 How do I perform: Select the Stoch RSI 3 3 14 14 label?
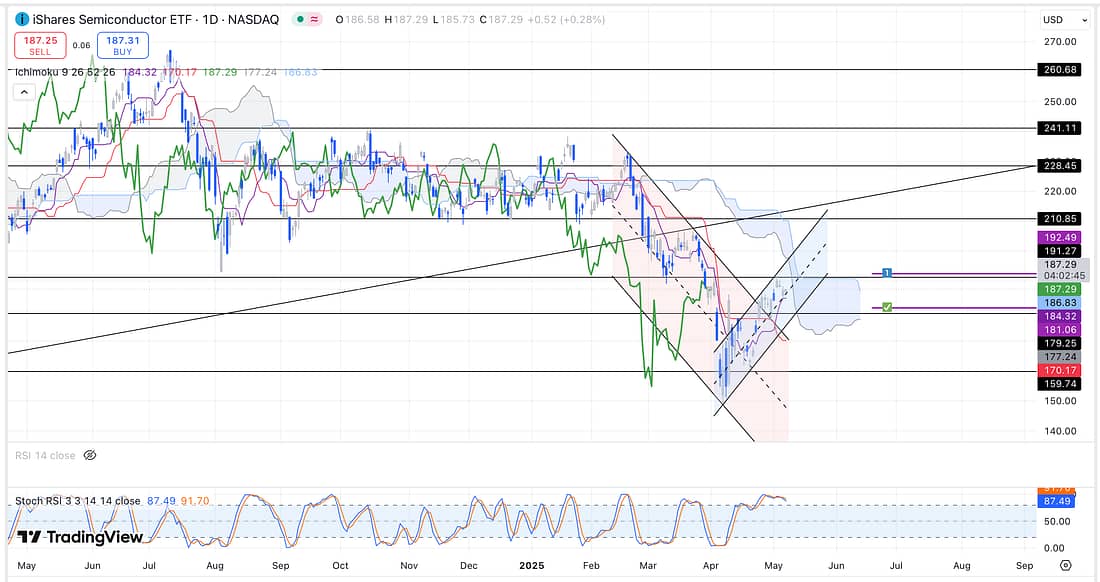point(78,501)
